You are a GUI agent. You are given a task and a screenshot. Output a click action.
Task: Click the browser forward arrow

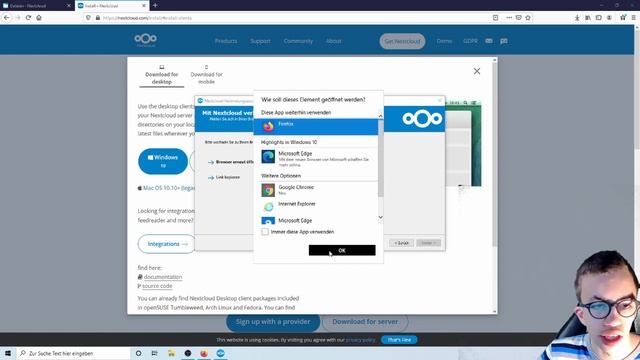[18, 18]
